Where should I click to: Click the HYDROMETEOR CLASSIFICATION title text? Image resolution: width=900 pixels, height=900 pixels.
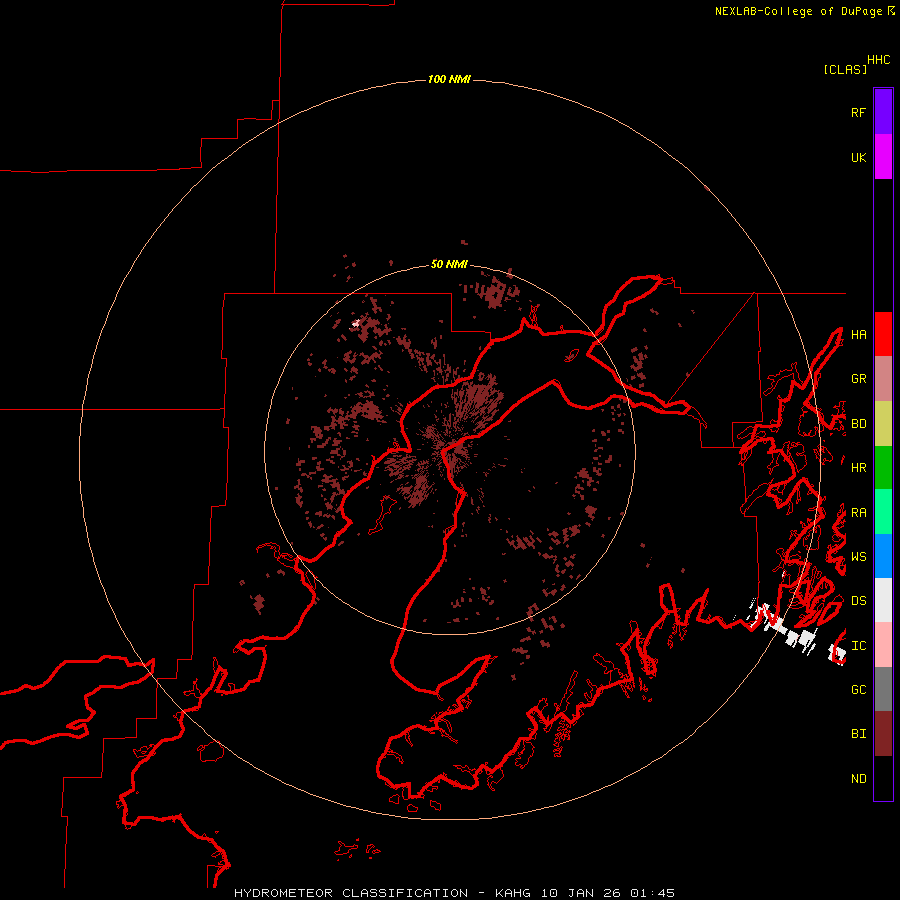351,893
